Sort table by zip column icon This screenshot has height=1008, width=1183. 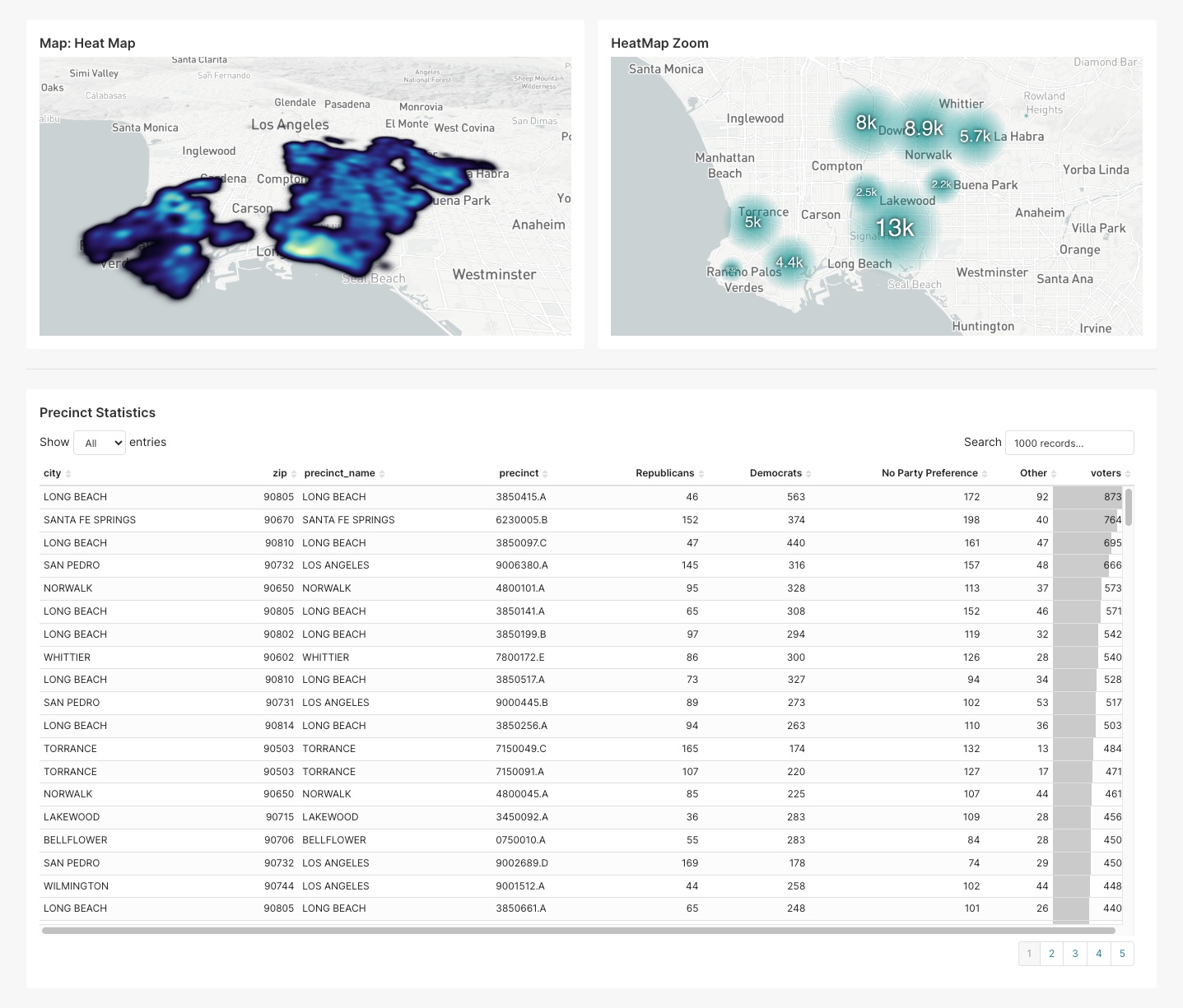(294, 474)
